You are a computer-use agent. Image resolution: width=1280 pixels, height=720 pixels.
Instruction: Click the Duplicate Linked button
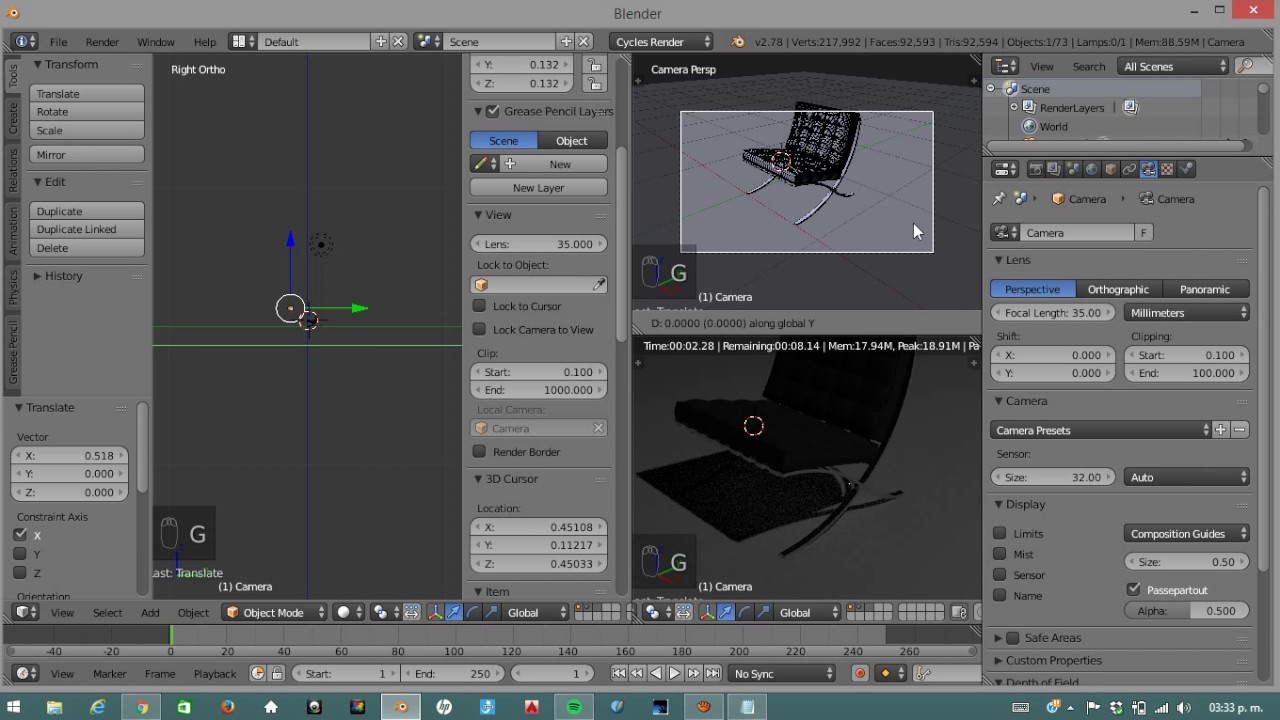click(x=87, y=230)
